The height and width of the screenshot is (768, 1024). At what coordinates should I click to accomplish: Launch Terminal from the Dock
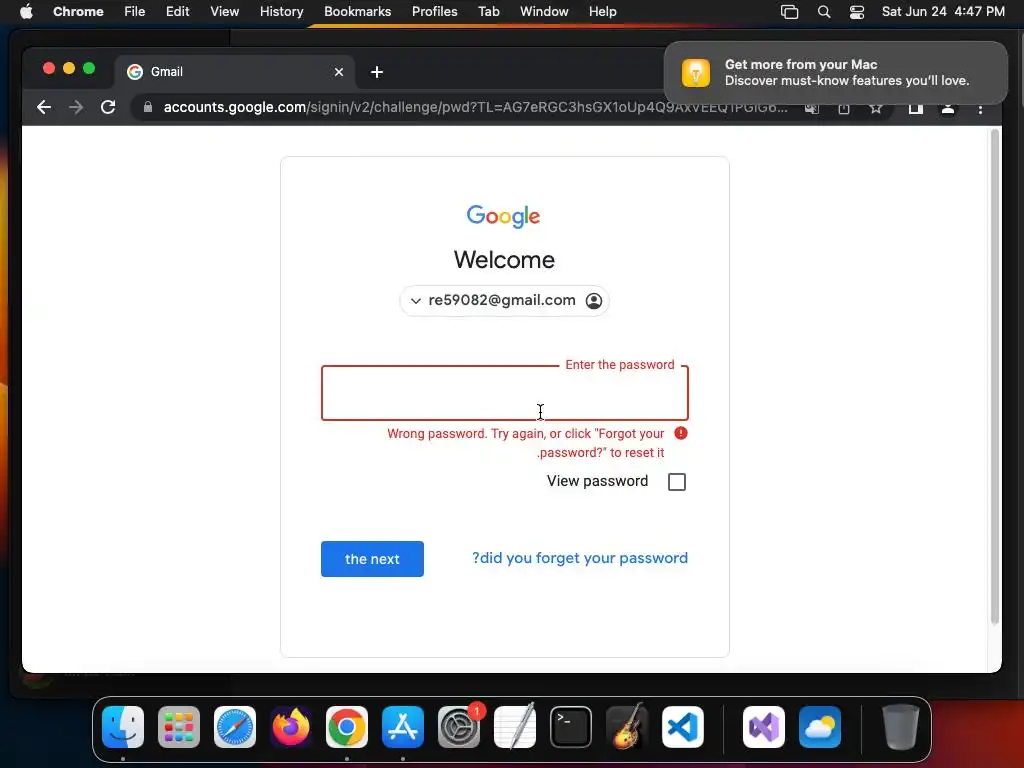click(x=571, y=727)
